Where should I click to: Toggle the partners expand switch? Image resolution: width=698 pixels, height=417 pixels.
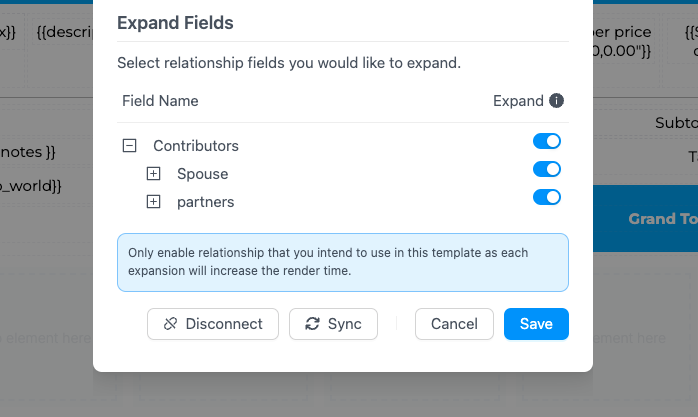[547, 198]
